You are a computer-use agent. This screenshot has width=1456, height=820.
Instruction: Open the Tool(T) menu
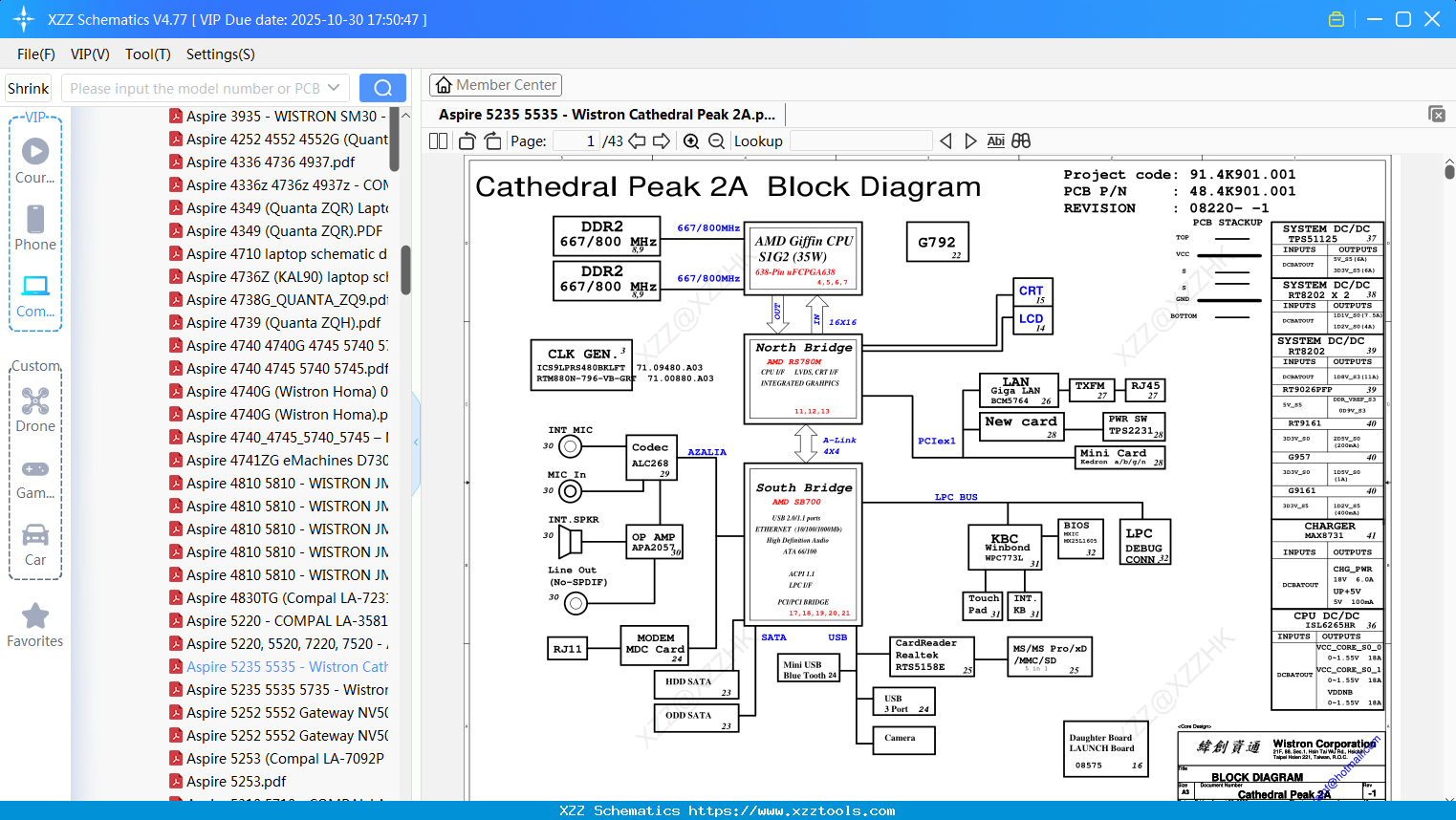(148, 54)
